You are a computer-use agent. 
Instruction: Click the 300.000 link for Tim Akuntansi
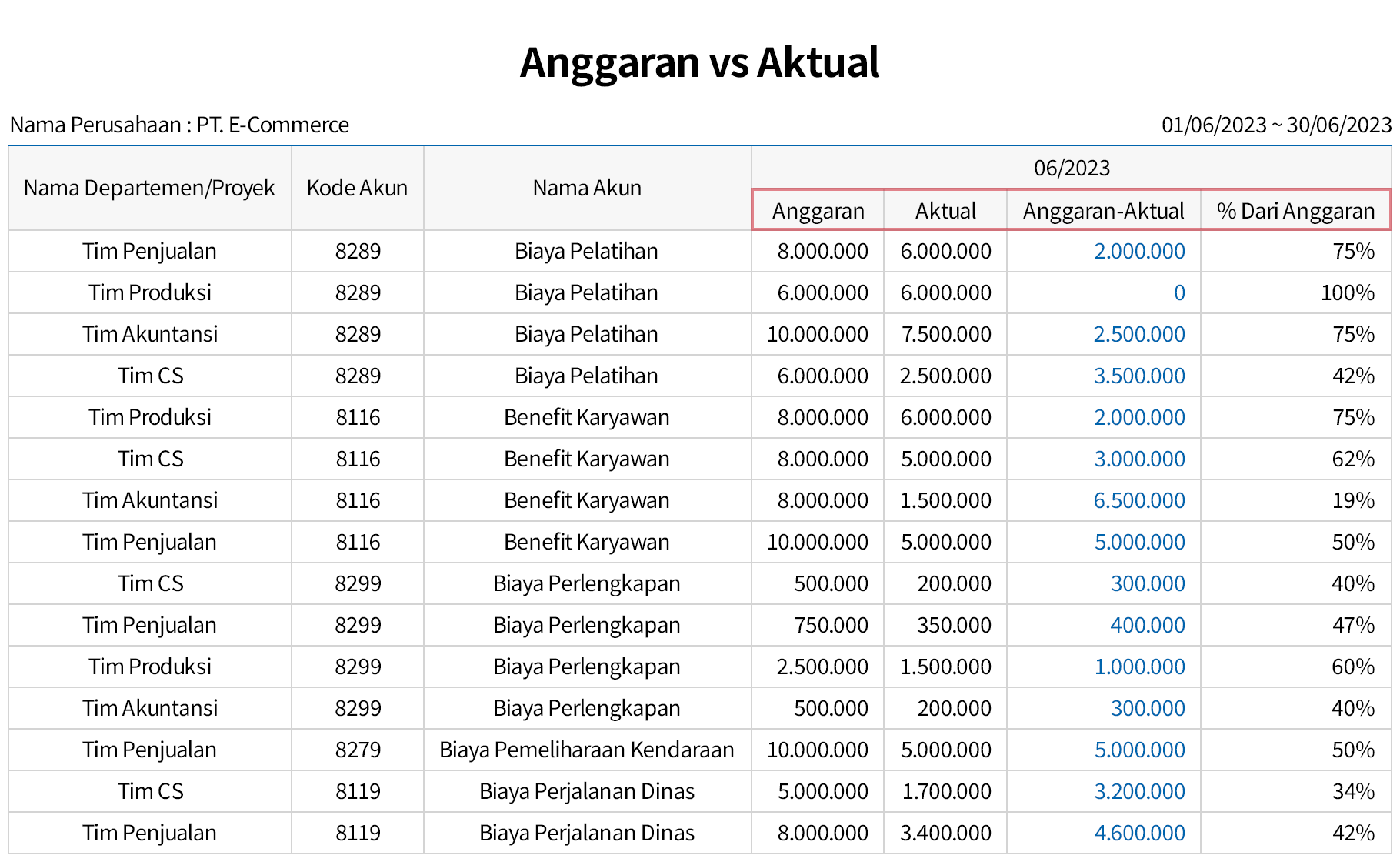coord(1147,708)
